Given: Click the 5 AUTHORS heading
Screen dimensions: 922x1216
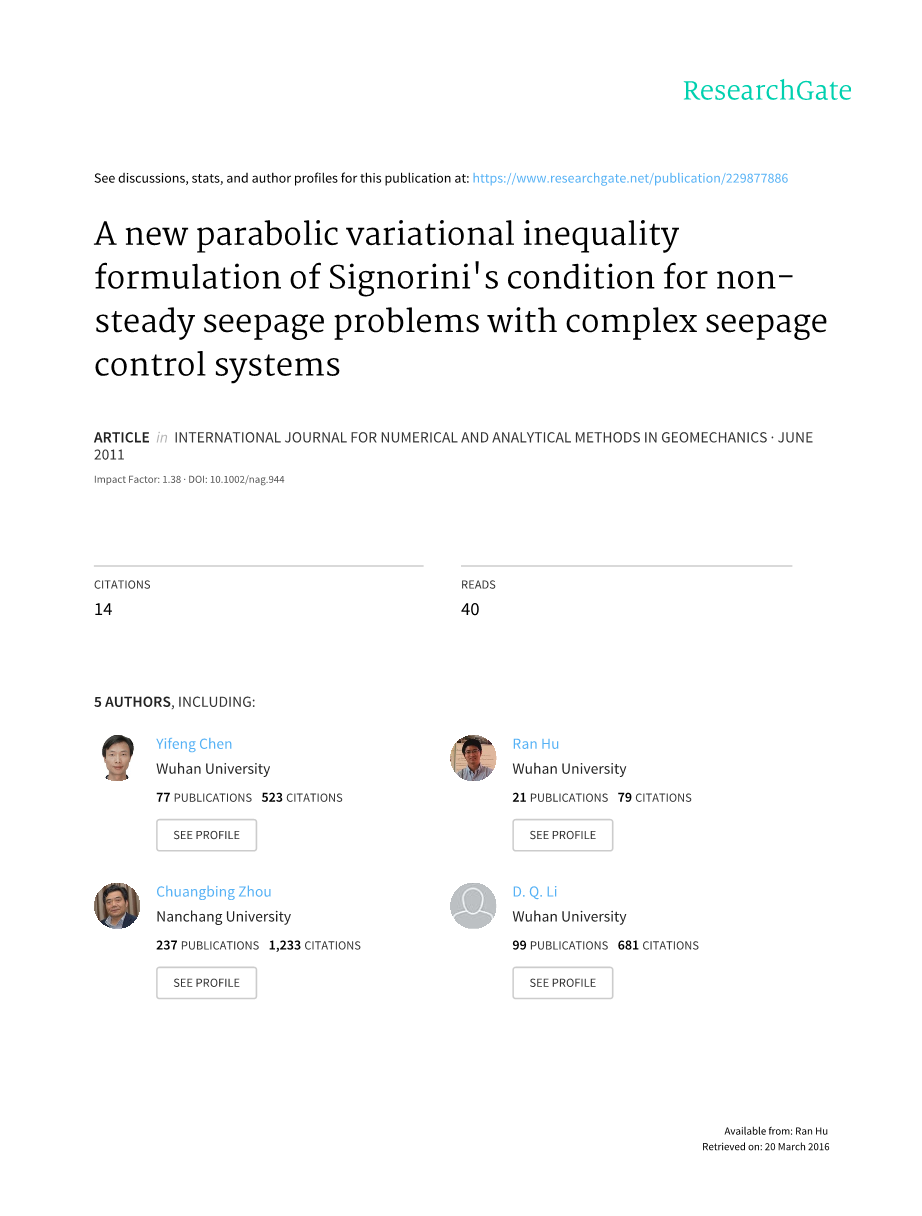Looking at the screenshot, I should 132,702.
